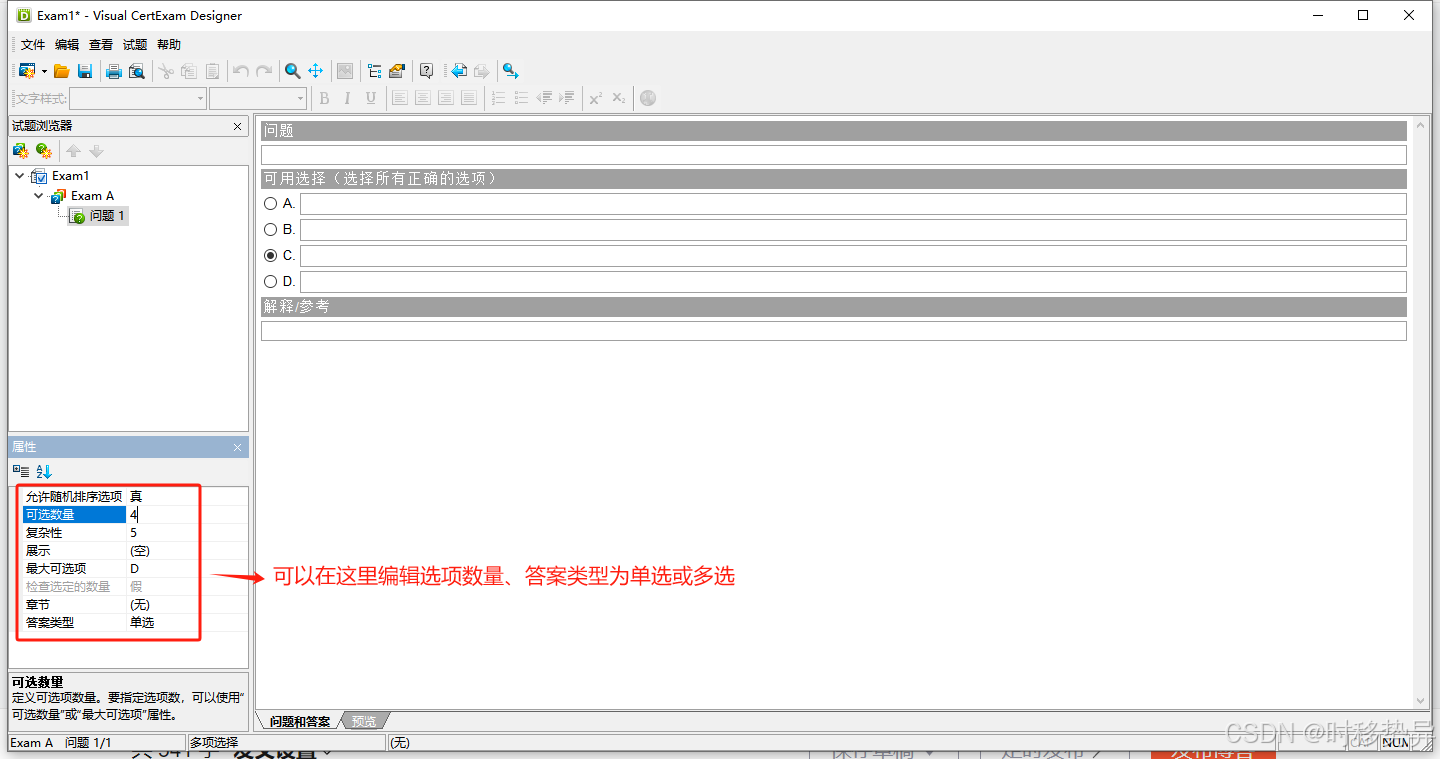
Task: Align text right
Action: pos(446,98)
